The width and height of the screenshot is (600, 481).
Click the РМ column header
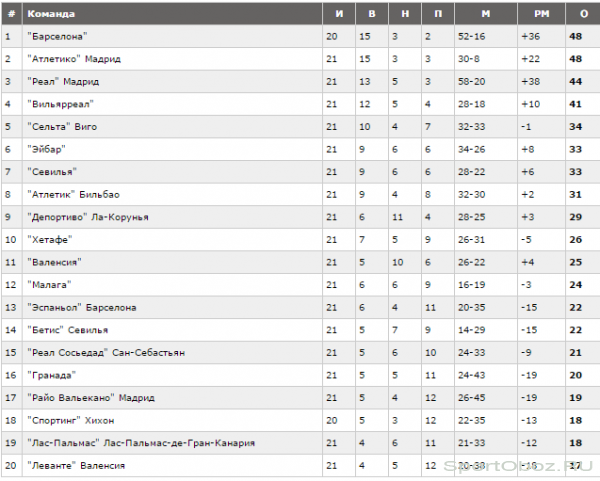(x=541, y=14)
